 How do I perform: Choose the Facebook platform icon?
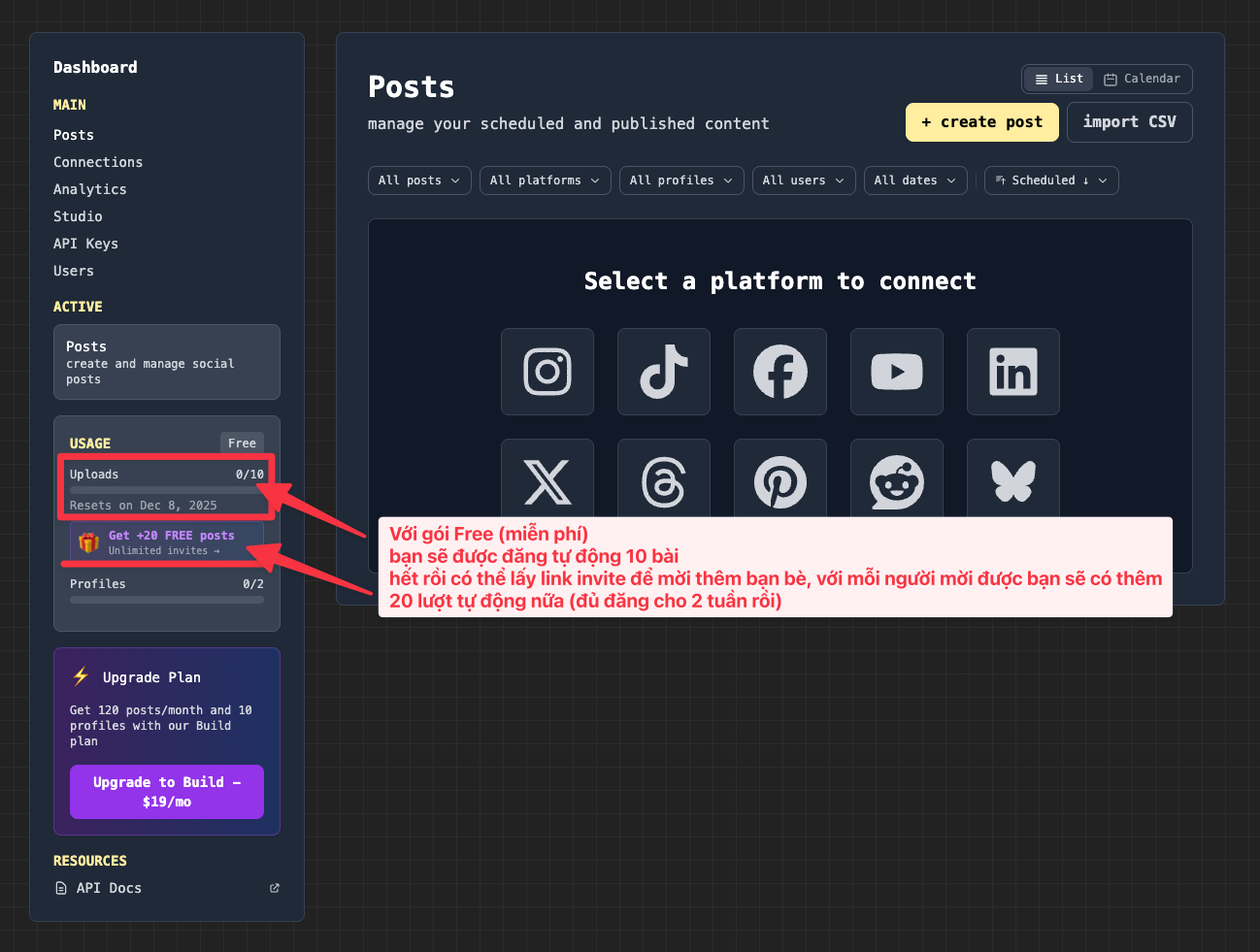[779, 372]
